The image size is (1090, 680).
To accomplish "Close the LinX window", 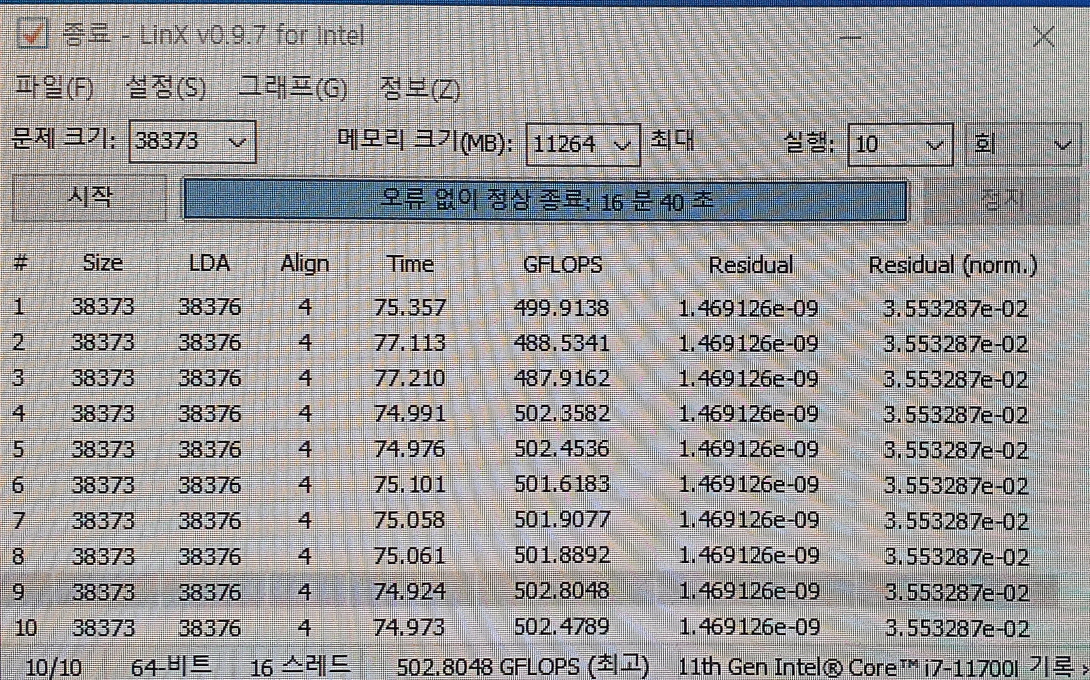I will 1043,37.
